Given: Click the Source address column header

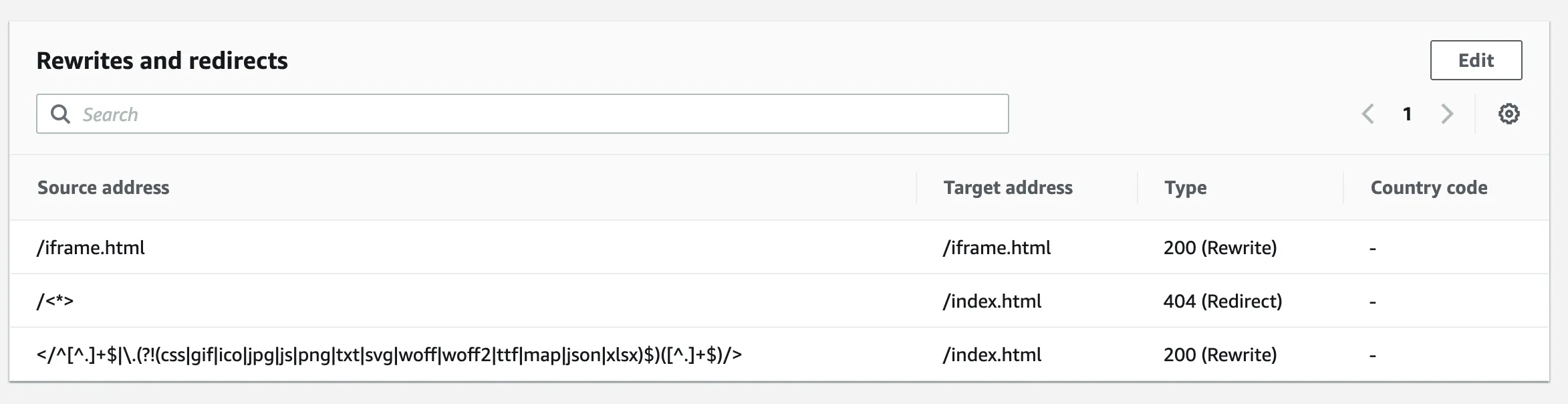Looking at the screenshot, I should (x=104, y=187).
